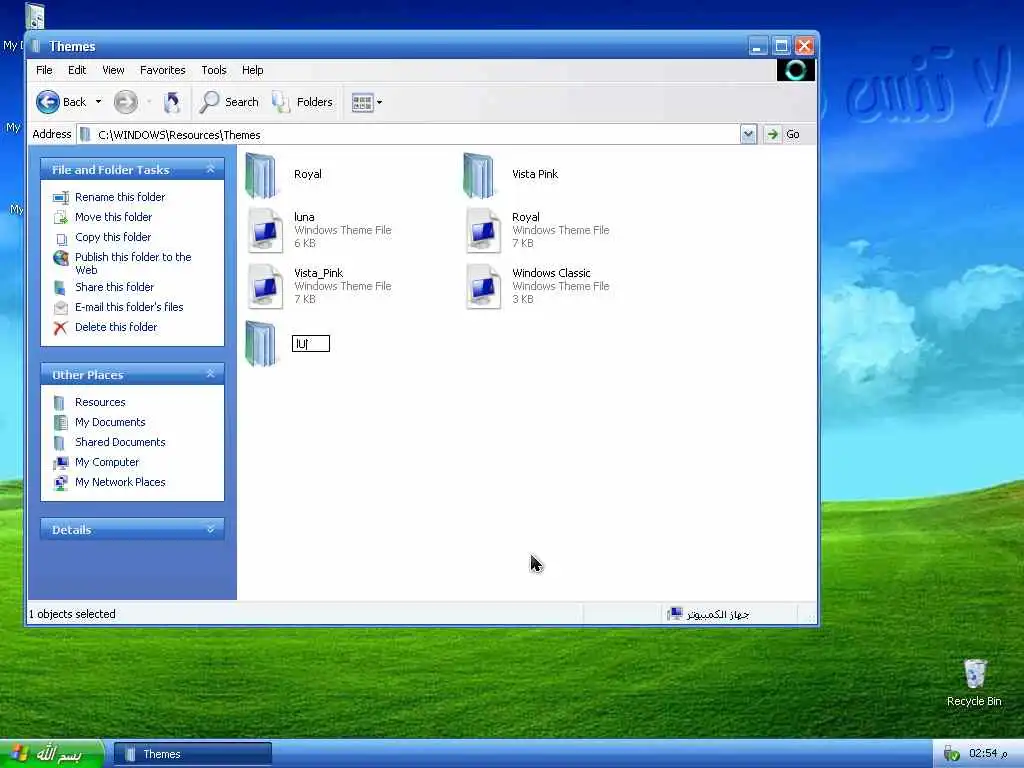This screenshot has width=1024, height=768.
Task: Click the E-mail envelope icon
Action: tap(61, 308)
